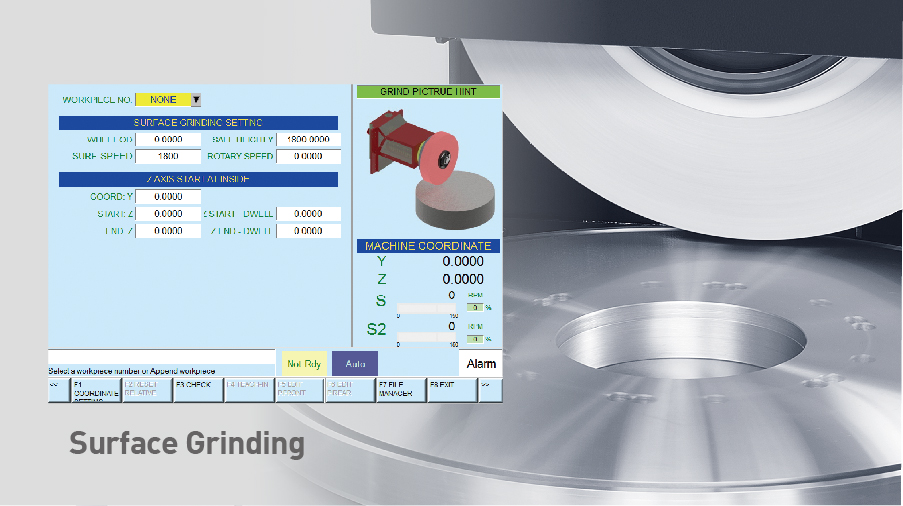Screen dimensions: 903x506
Task: Click the F5 EDIT softkey
Action: click(x=299, y=390)
